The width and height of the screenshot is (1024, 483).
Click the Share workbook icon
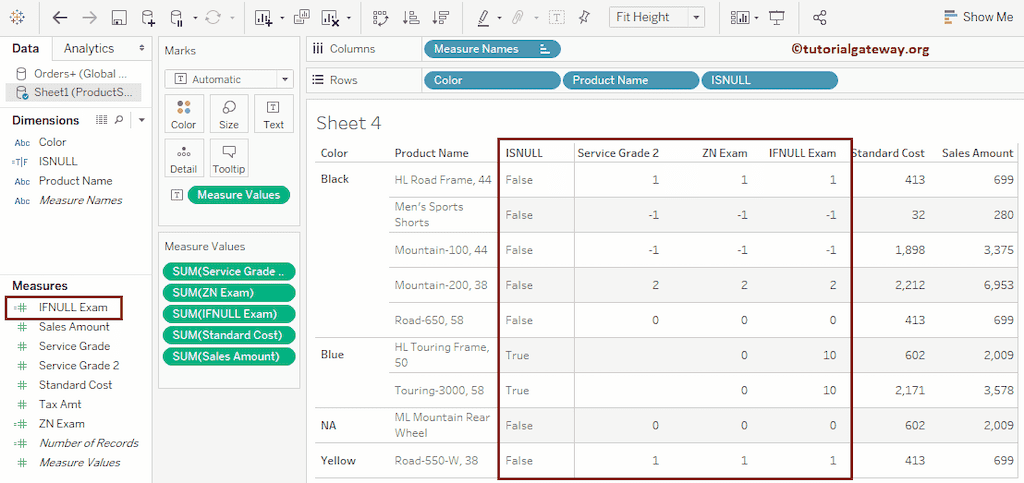[x=820, y=18]
